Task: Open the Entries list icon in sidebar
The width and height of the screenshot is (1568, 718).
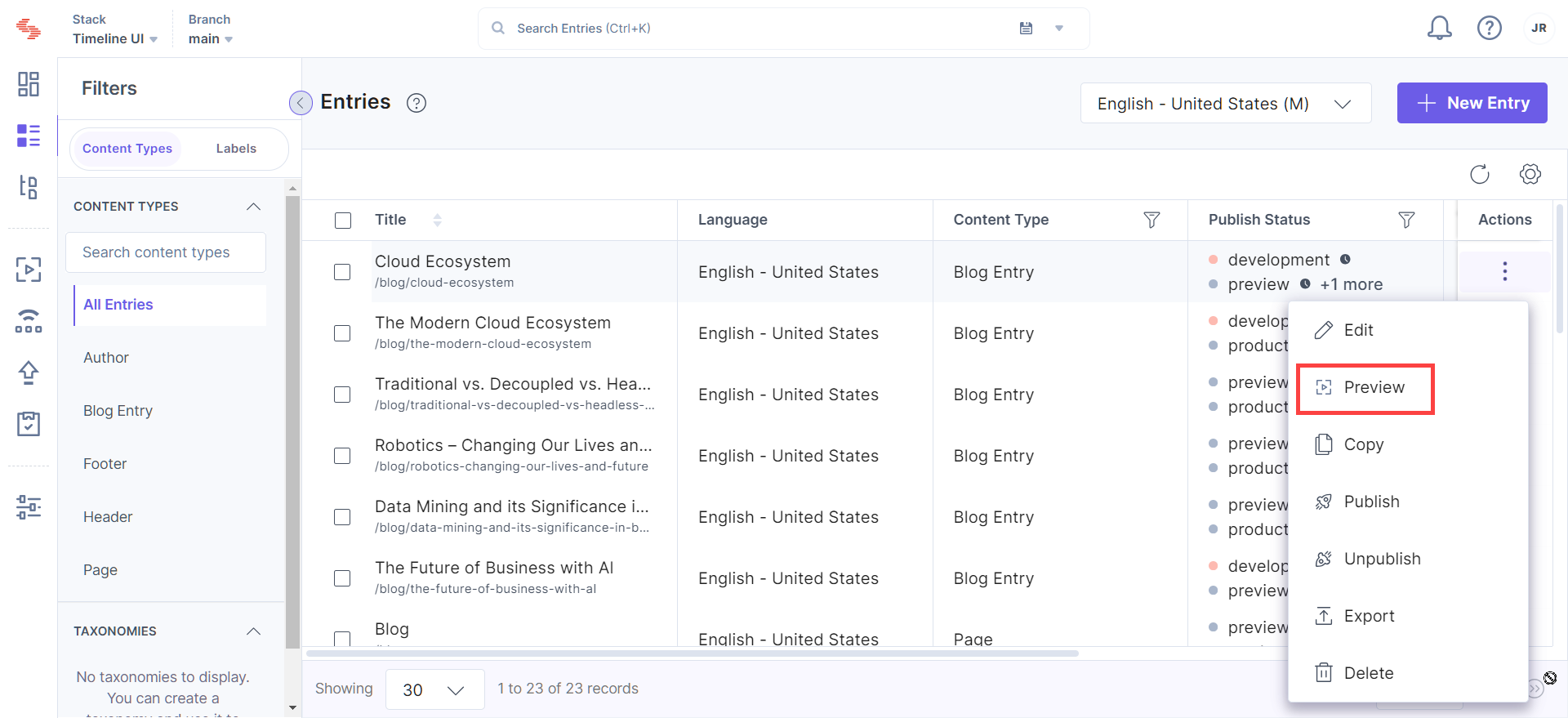Action: (29, 136)
